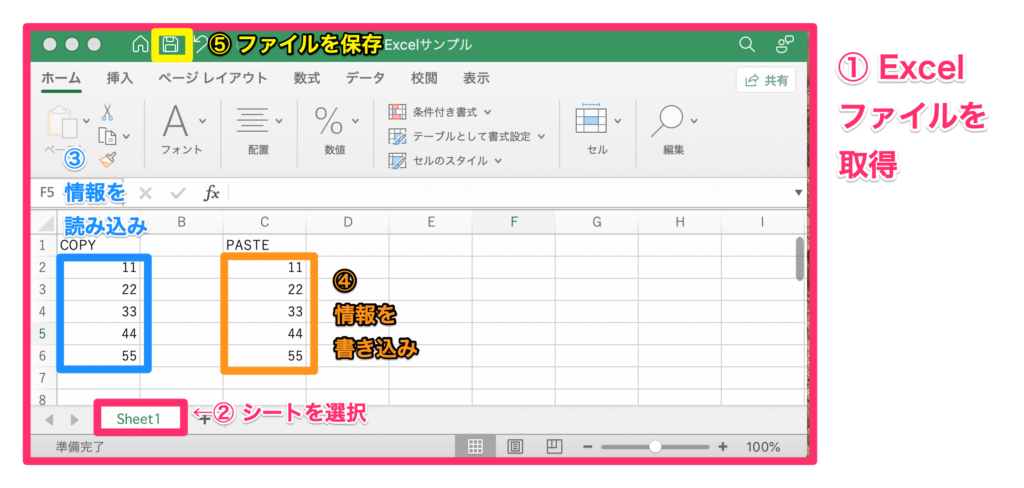Viewport: 1024px width, 488px height.
Task: Click the vertical scrollbar thumb
Action: click(x=799, y=259)
